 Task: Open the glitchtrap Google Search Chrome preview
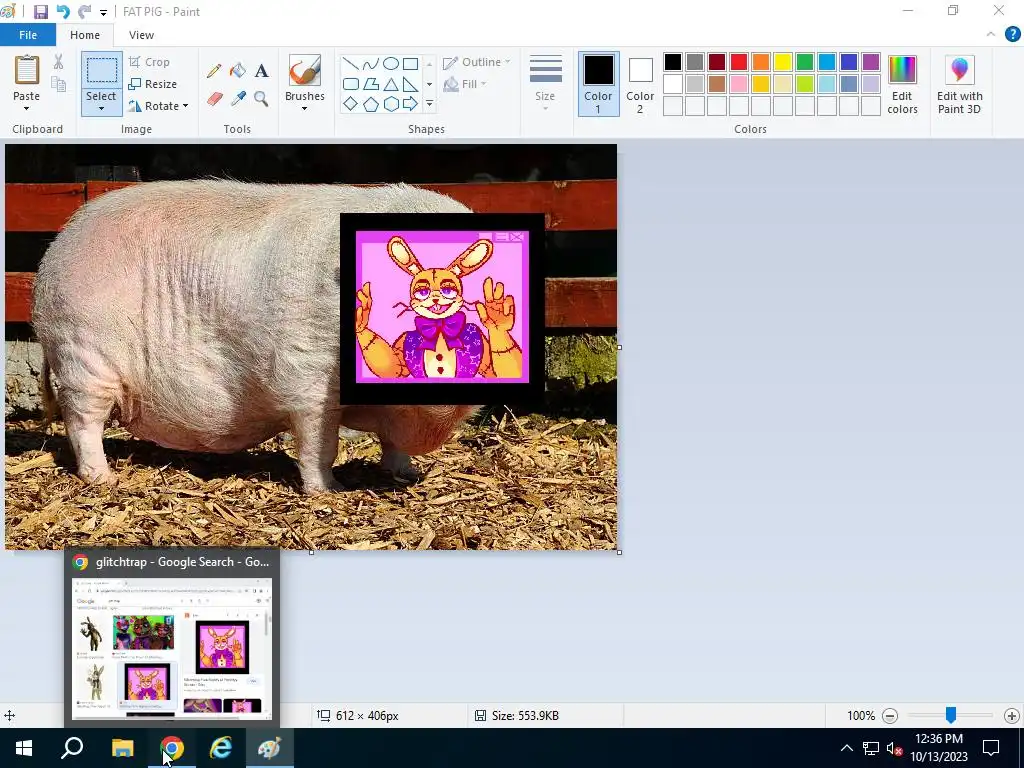172,637
